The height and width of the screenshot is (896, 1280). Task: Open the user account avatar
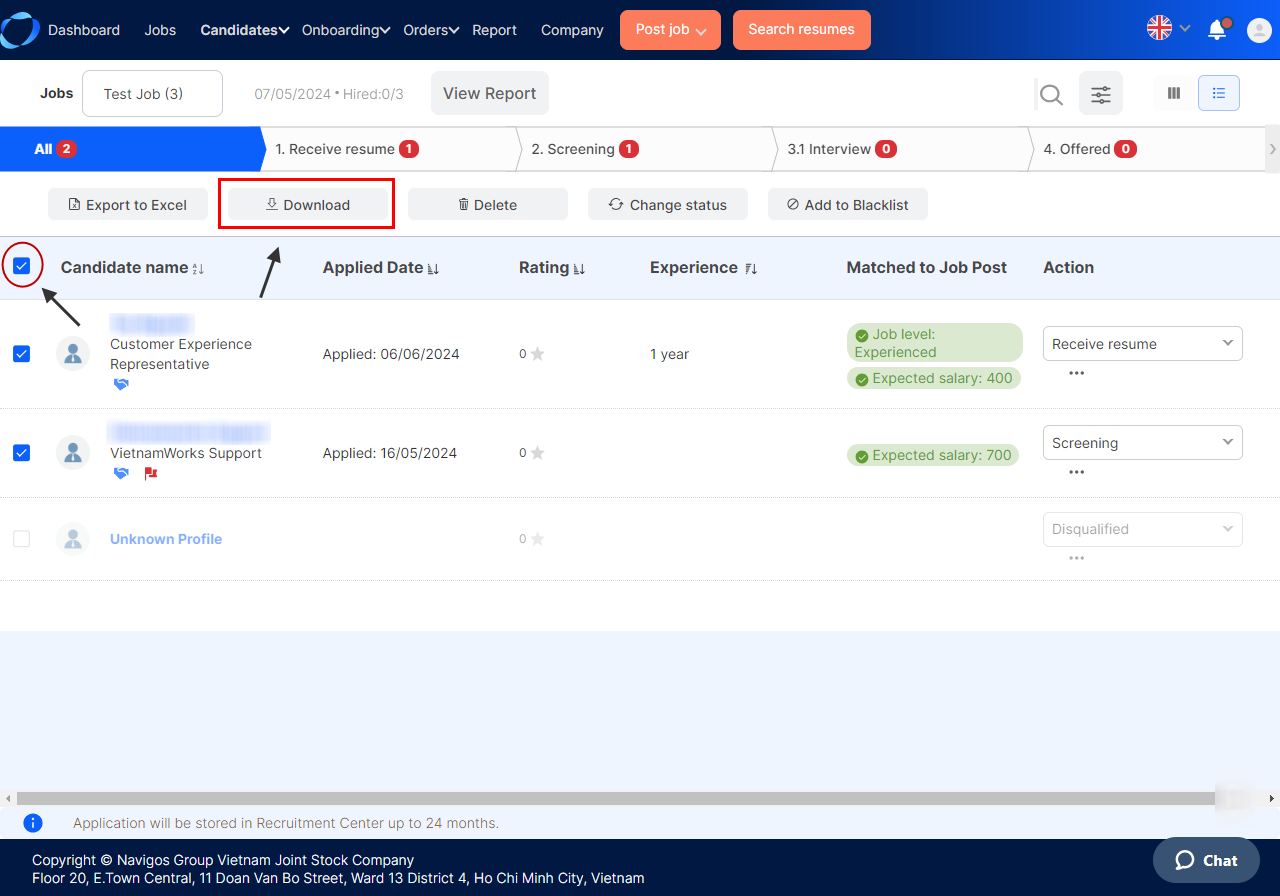click(x=1259, y=30)
